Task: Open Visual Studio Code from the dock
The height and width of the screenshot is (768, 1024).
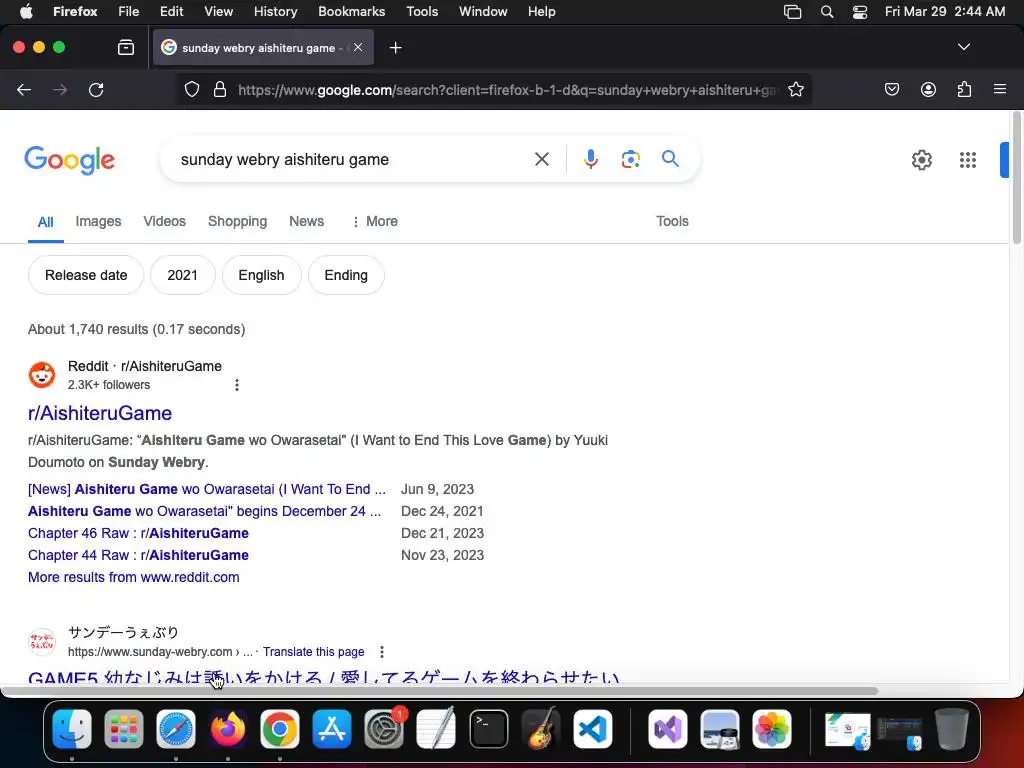Action: [x=592, y=729]
